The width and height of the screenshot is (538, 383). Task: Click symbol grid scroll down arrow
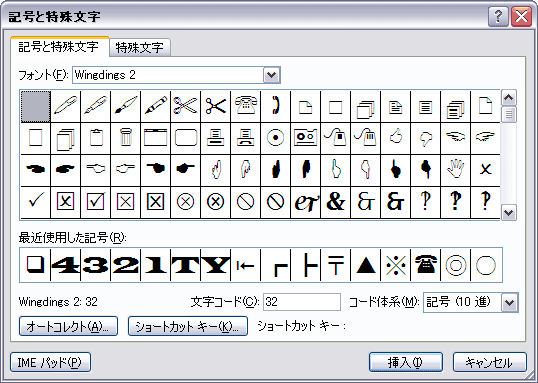click(x=509, y=212)
